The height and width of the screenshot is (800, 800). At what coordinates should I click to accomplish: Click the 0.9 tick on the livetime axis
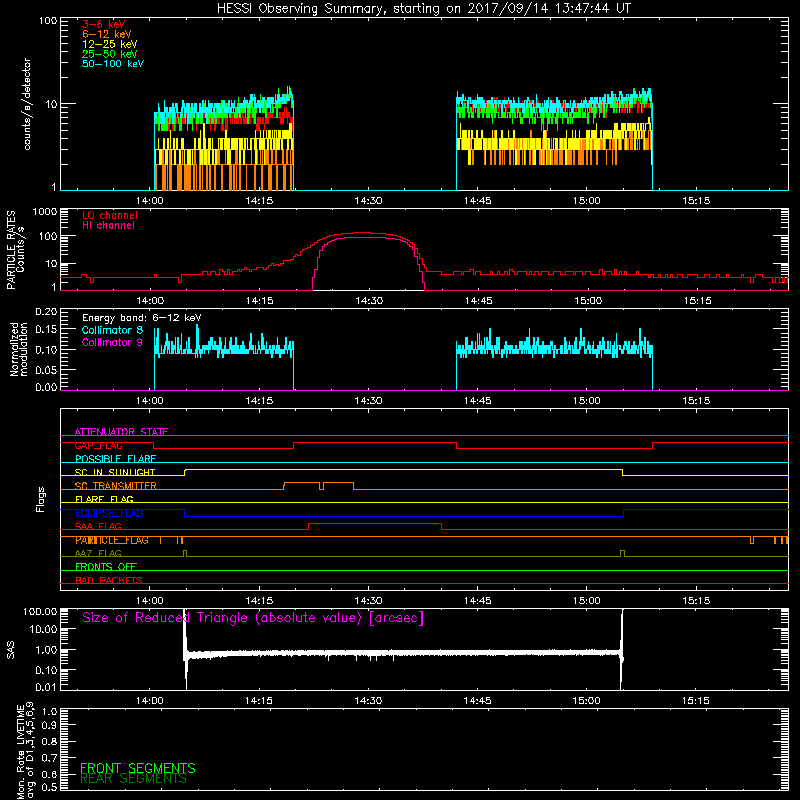coord(49,726)
